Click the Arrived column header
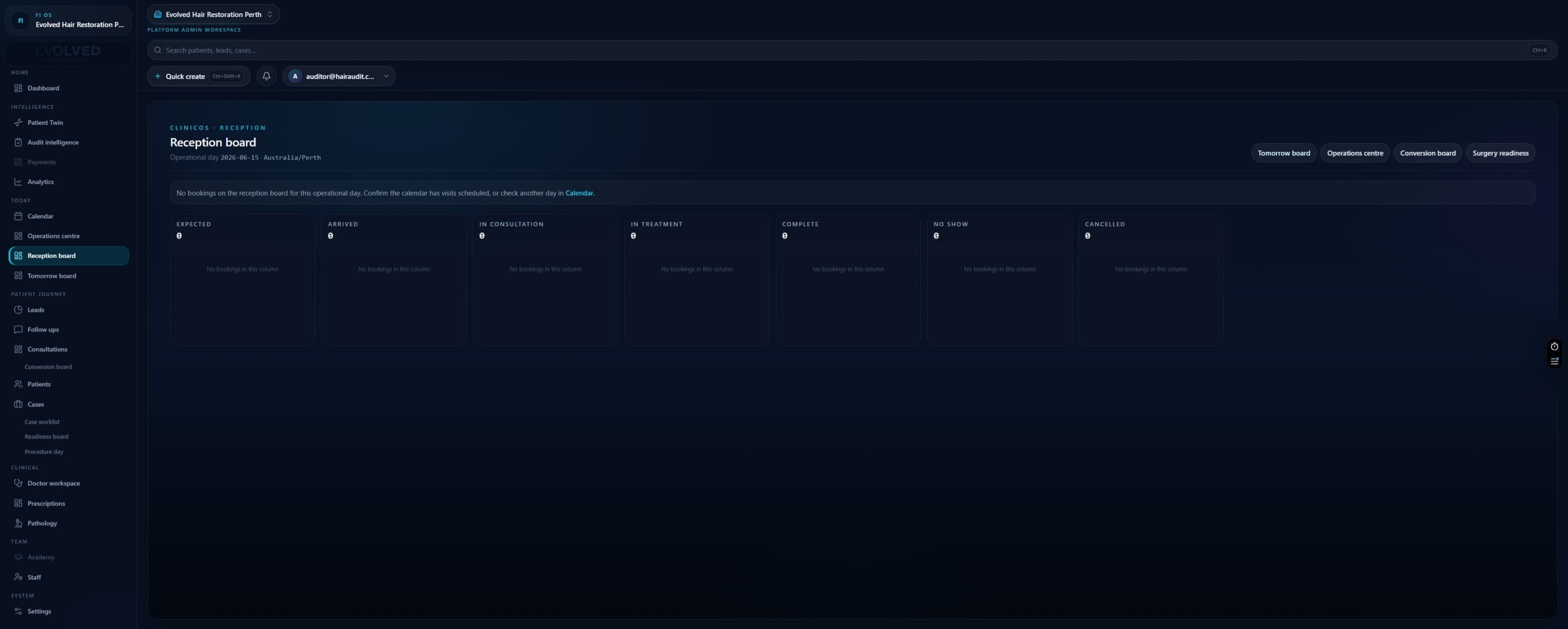The image size is (1568, 629). pos(343,224)
